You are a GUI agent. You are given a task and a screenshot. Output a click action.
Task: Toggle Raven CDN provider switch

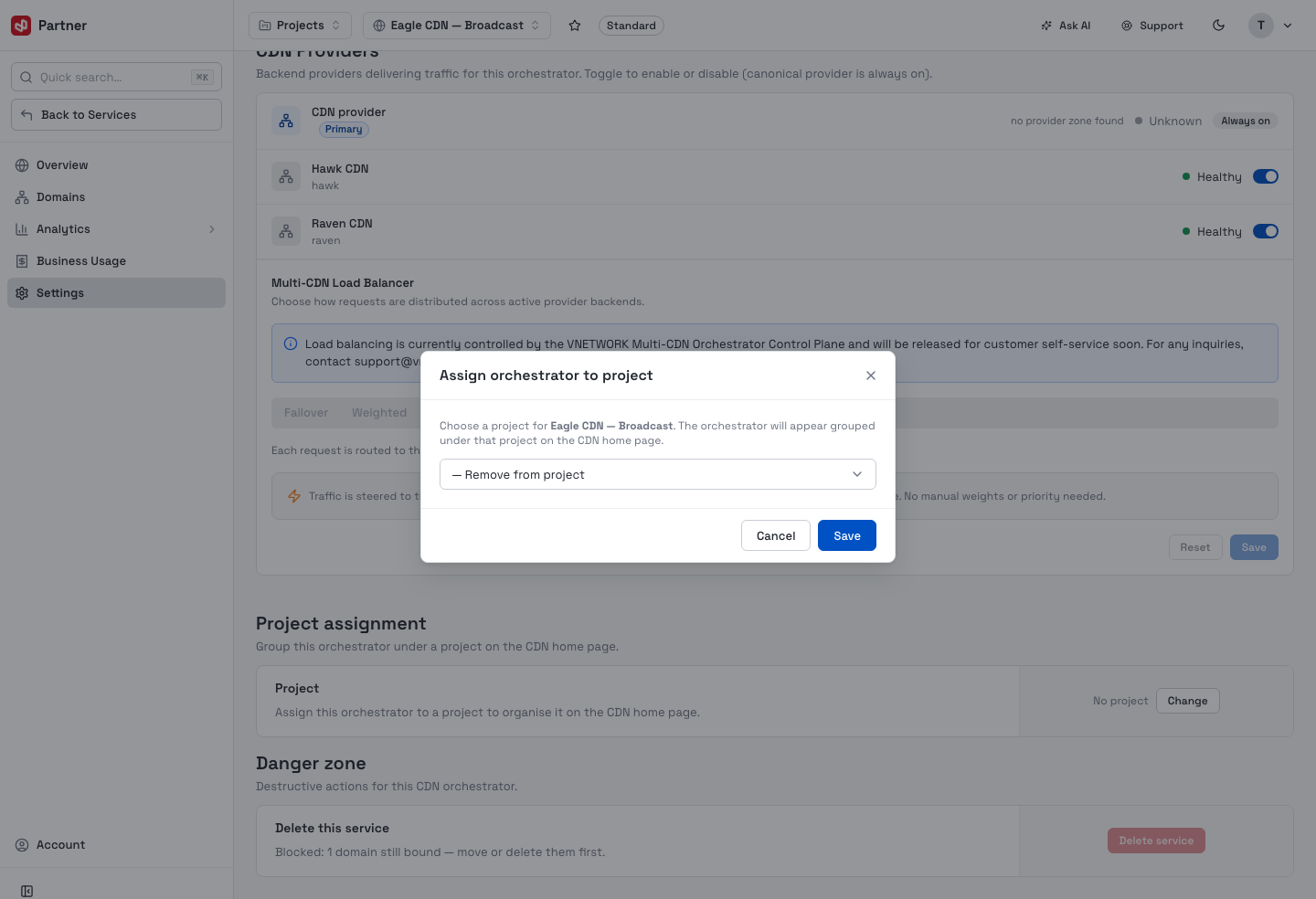click(x=1266, y=231)
